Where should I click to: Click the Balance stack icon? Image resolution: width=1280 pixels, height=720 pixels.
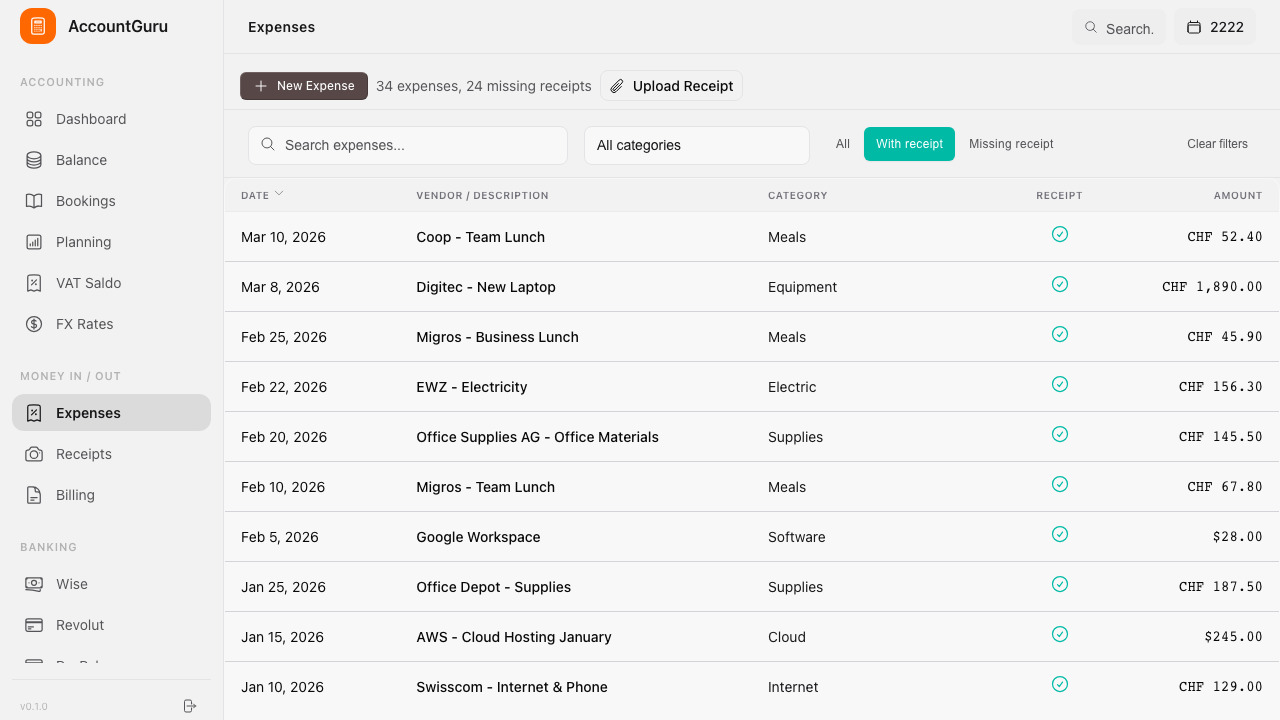click(x=34, y=160)
